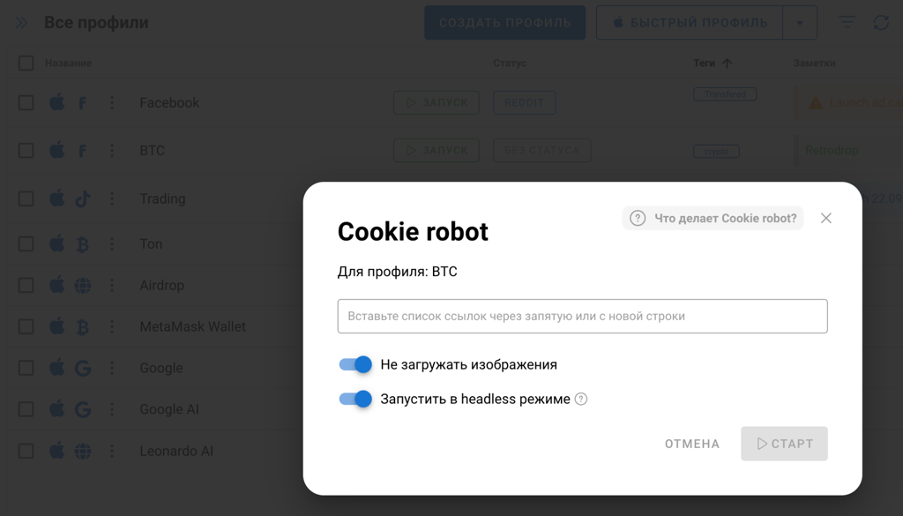The width and height of the screenshot is (904, 516).
Task: Click the refresh icon in top toolbar
Action: point(881,22)
